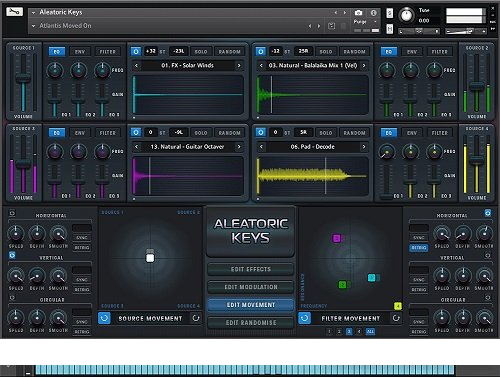Click the camera snapshot view icon
Screen dimensions: 500x377
[359, 13]
